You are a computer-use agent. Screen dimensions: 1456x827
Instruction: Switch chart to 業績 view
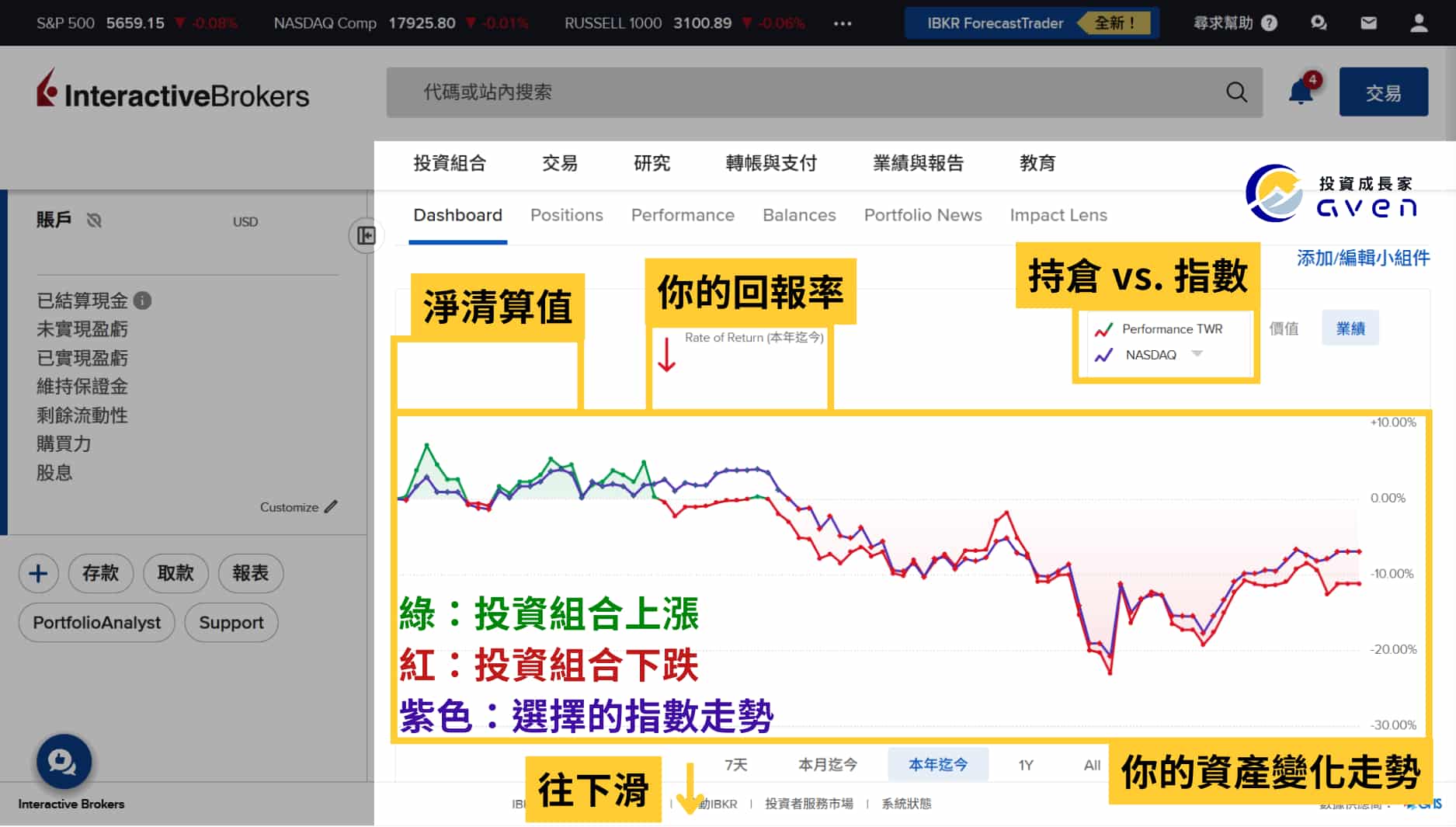[x=1350, y=328]
